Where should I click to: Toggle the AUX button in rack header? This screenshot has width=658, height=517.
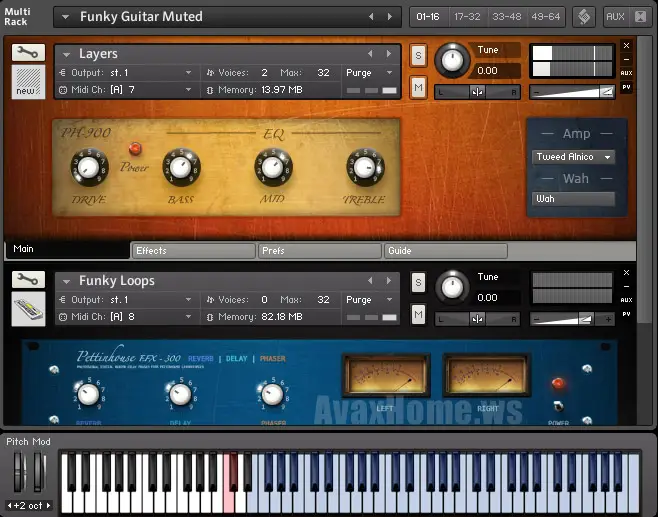(x=615, y=17)
